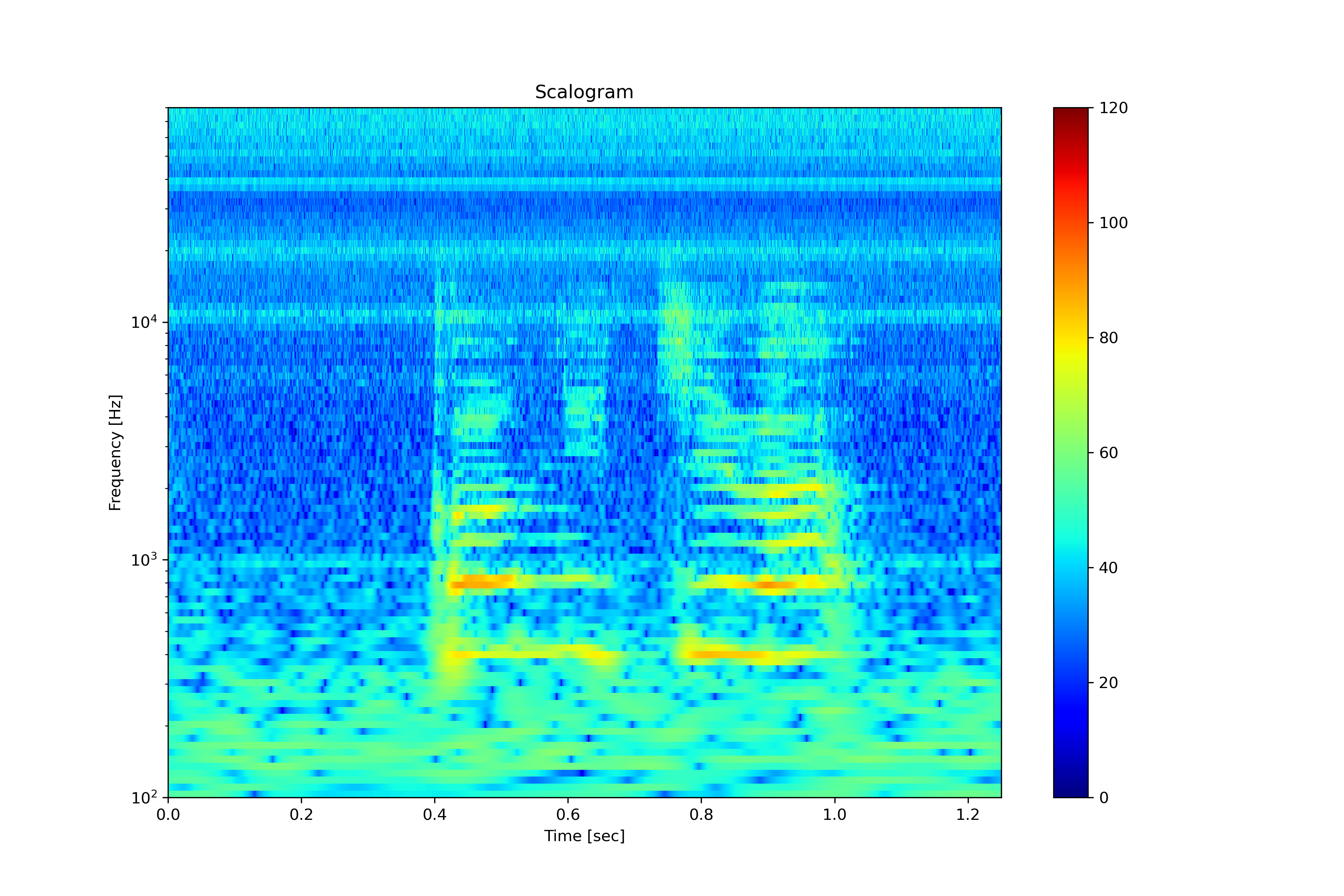1344x896 pixels.
Task: Click the yellow band of the colorbar near 80
Action: click(x=1071, y=343)
